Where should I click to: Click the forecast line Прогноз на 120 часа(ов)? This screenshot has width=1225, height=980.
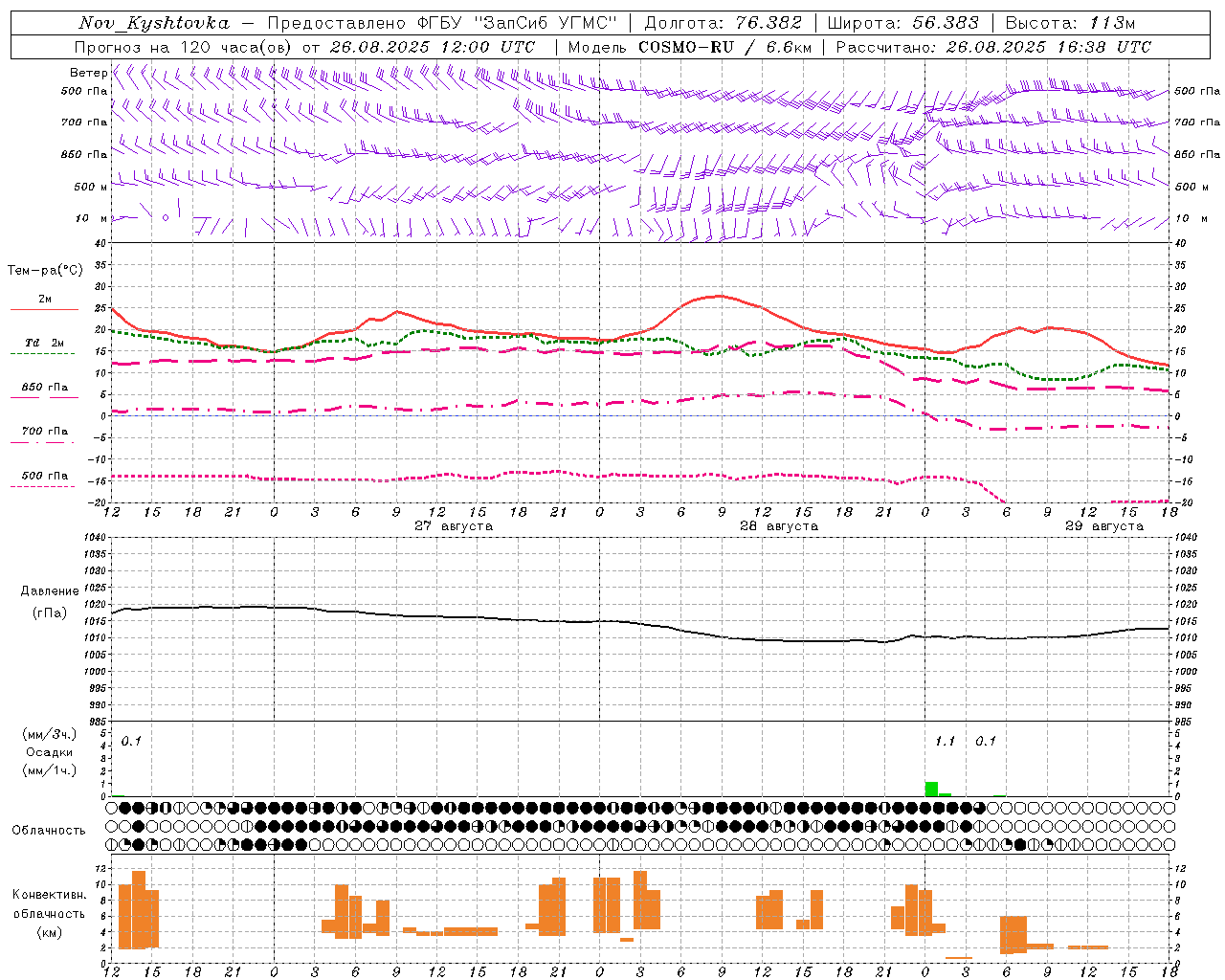click(x=184, y=47)
